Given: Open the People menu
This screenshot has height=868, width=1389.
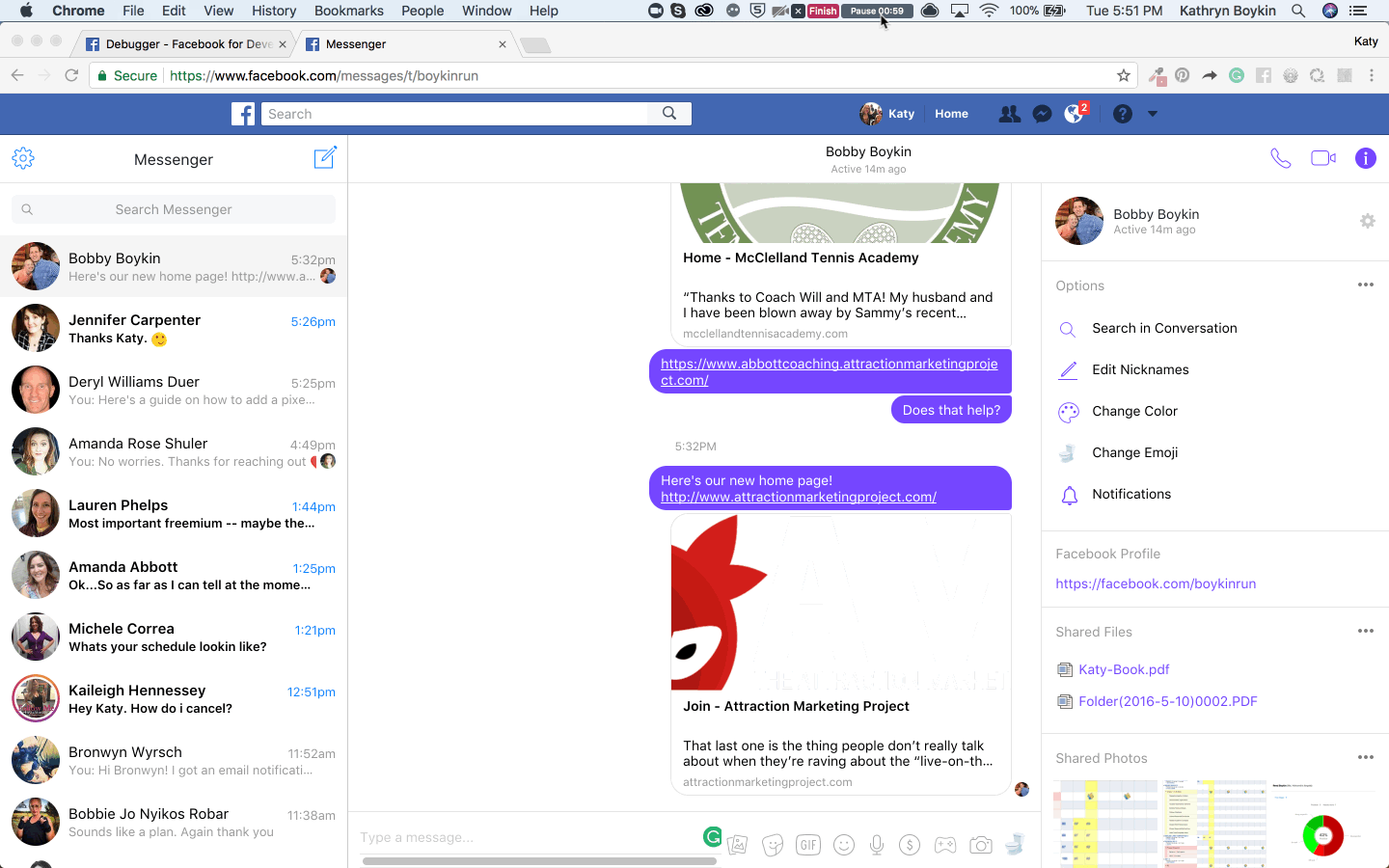Looking at the screenshot, I should point(422,11).
